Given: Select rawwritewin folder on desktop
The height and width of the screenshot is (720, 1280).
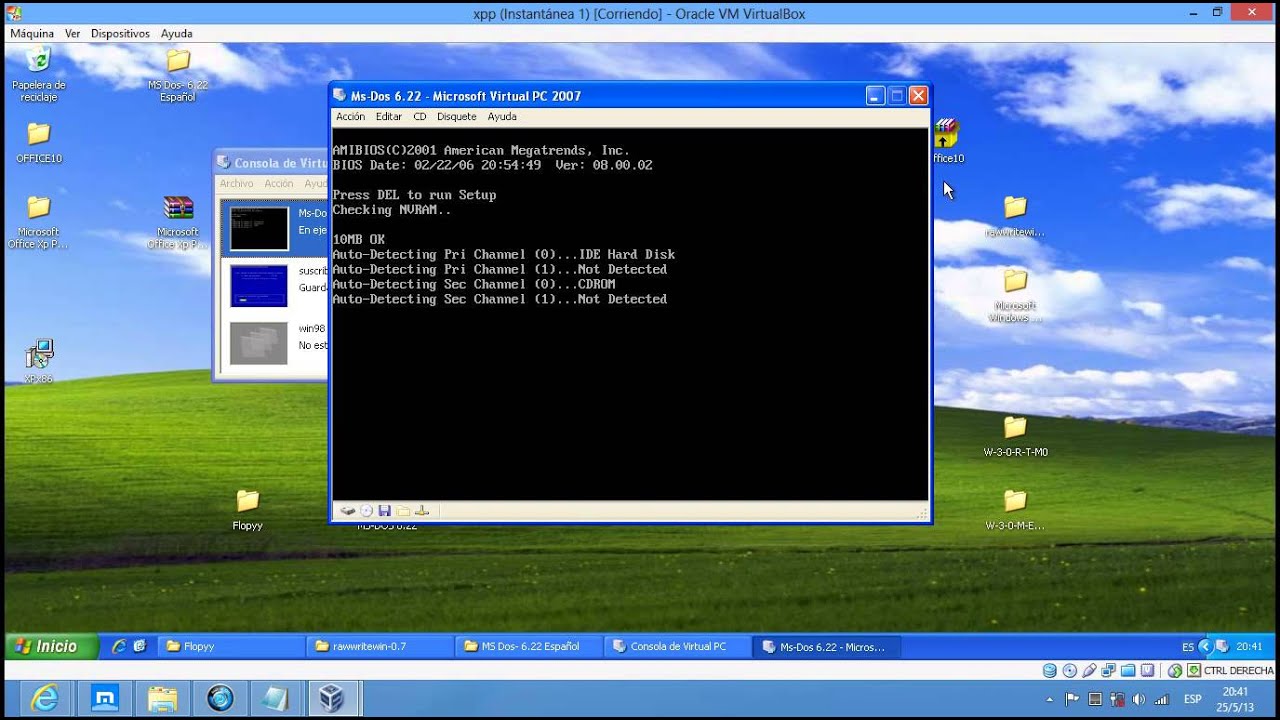Looking at the screenshot, I should tap(1015, 216).
